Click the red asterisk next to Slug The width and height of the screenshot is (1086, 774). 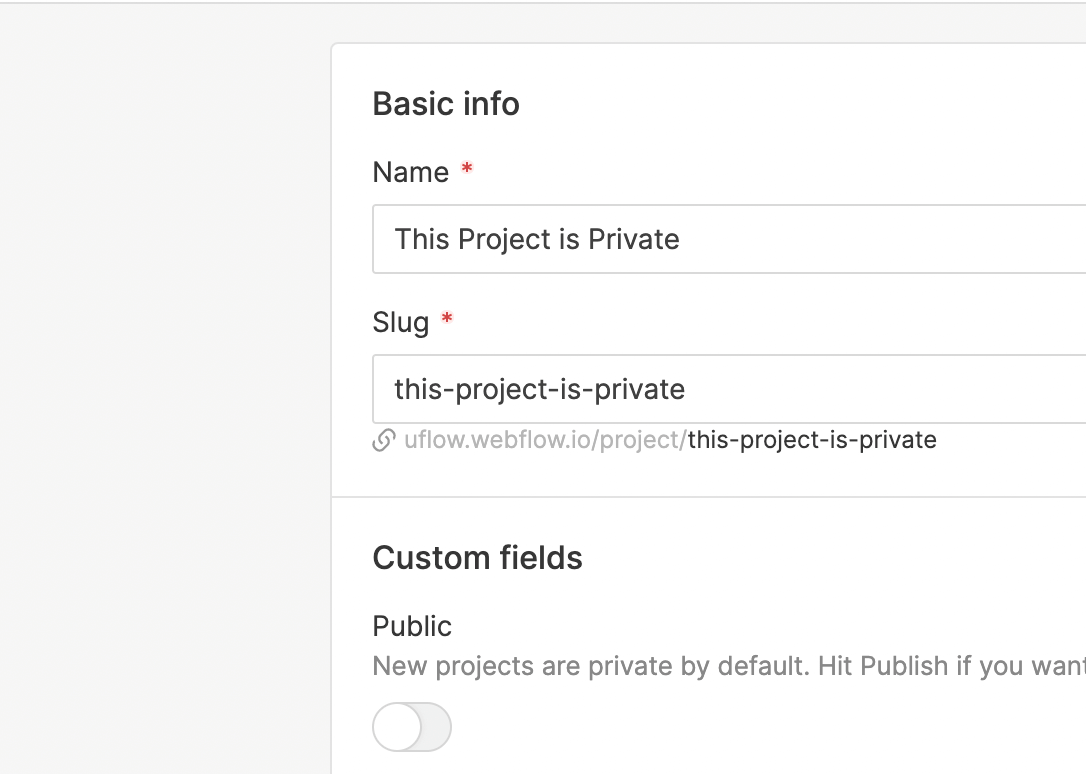pyautogui.click(x=447, y=320)
